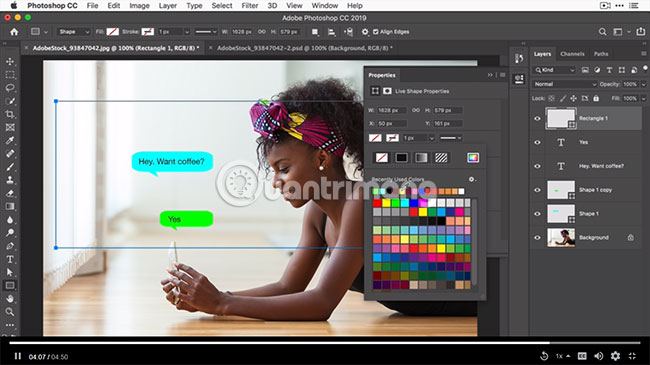Open swatches gear menu in color picker
The width and height of the screenshot is (650, 365).
pyautogui.click(x=472, y=180)
